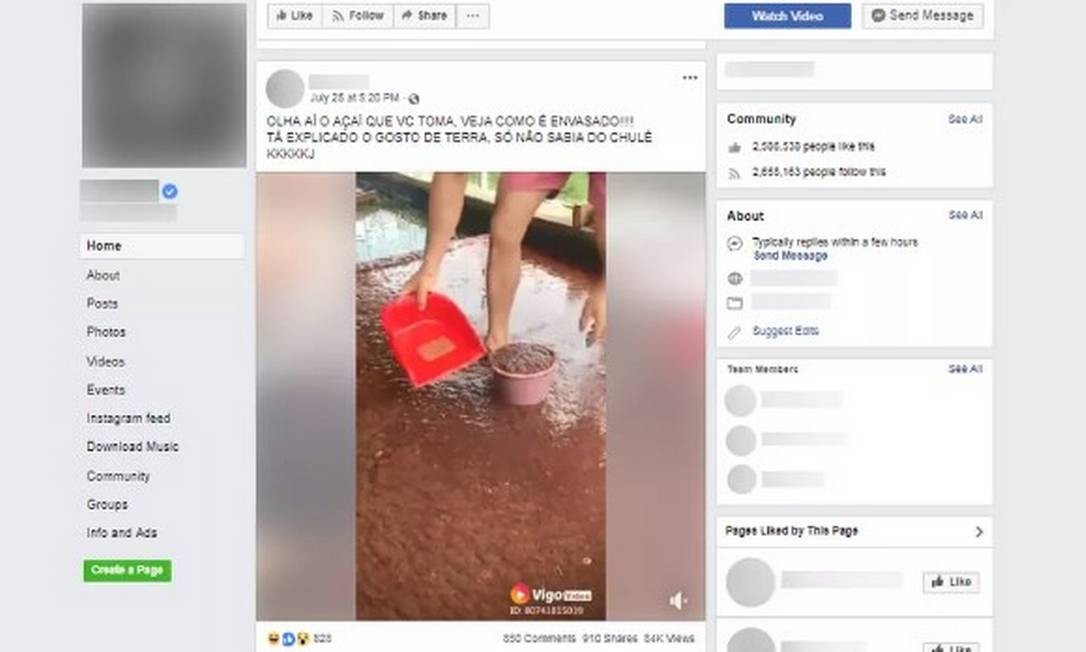Open the page's more options ellipsis menu

coord(472,16)
